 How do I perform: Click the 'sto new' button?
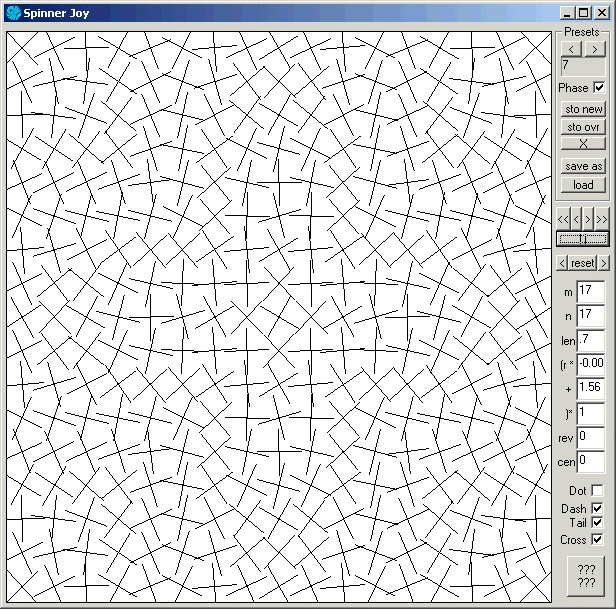pos(583,109)
